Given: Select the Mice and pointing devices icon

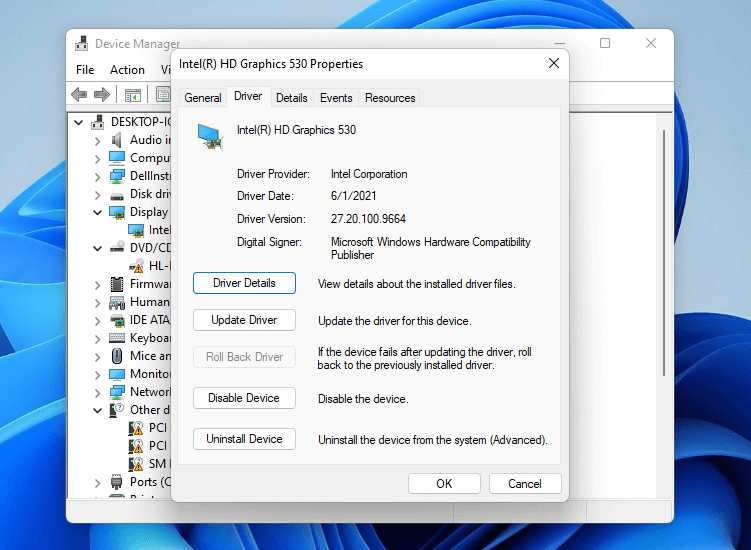Looking at the screenshot, I should [x=117, y=356].
